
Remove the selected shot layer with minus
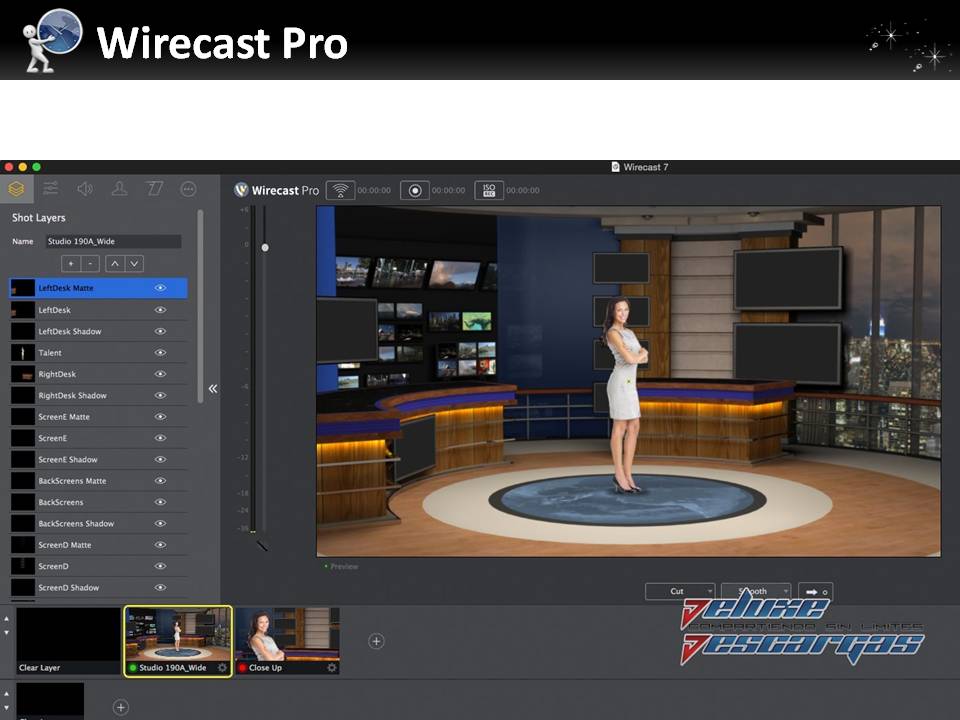(90, 263)
